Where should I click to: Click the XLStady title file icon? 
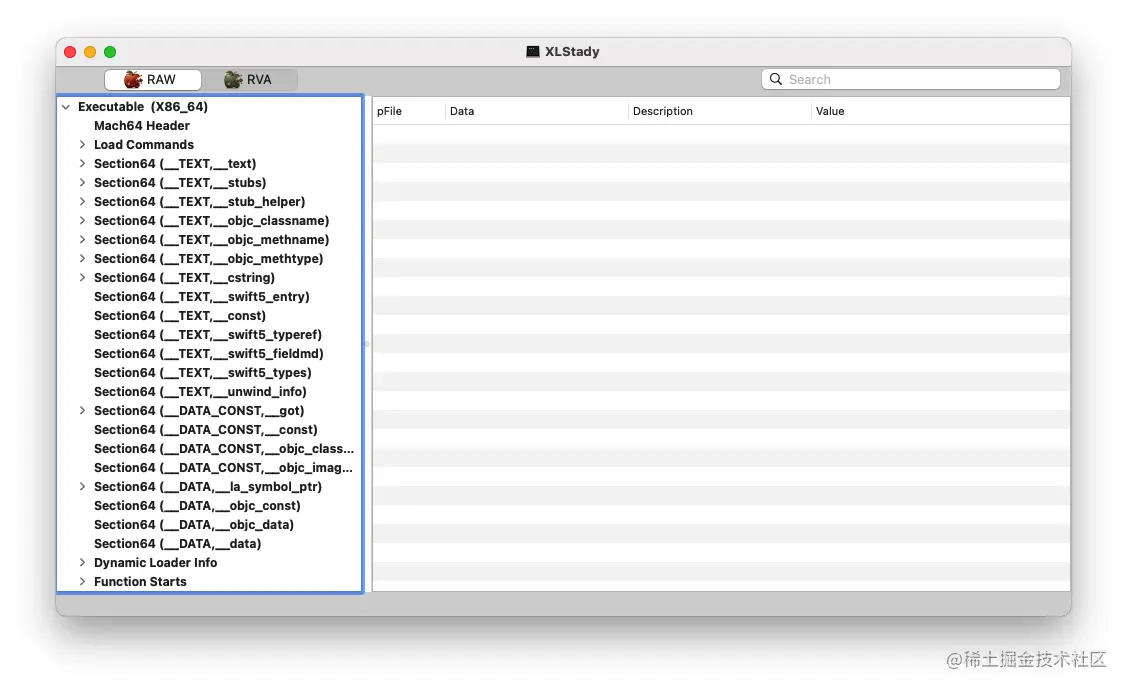tap(533, 52)
